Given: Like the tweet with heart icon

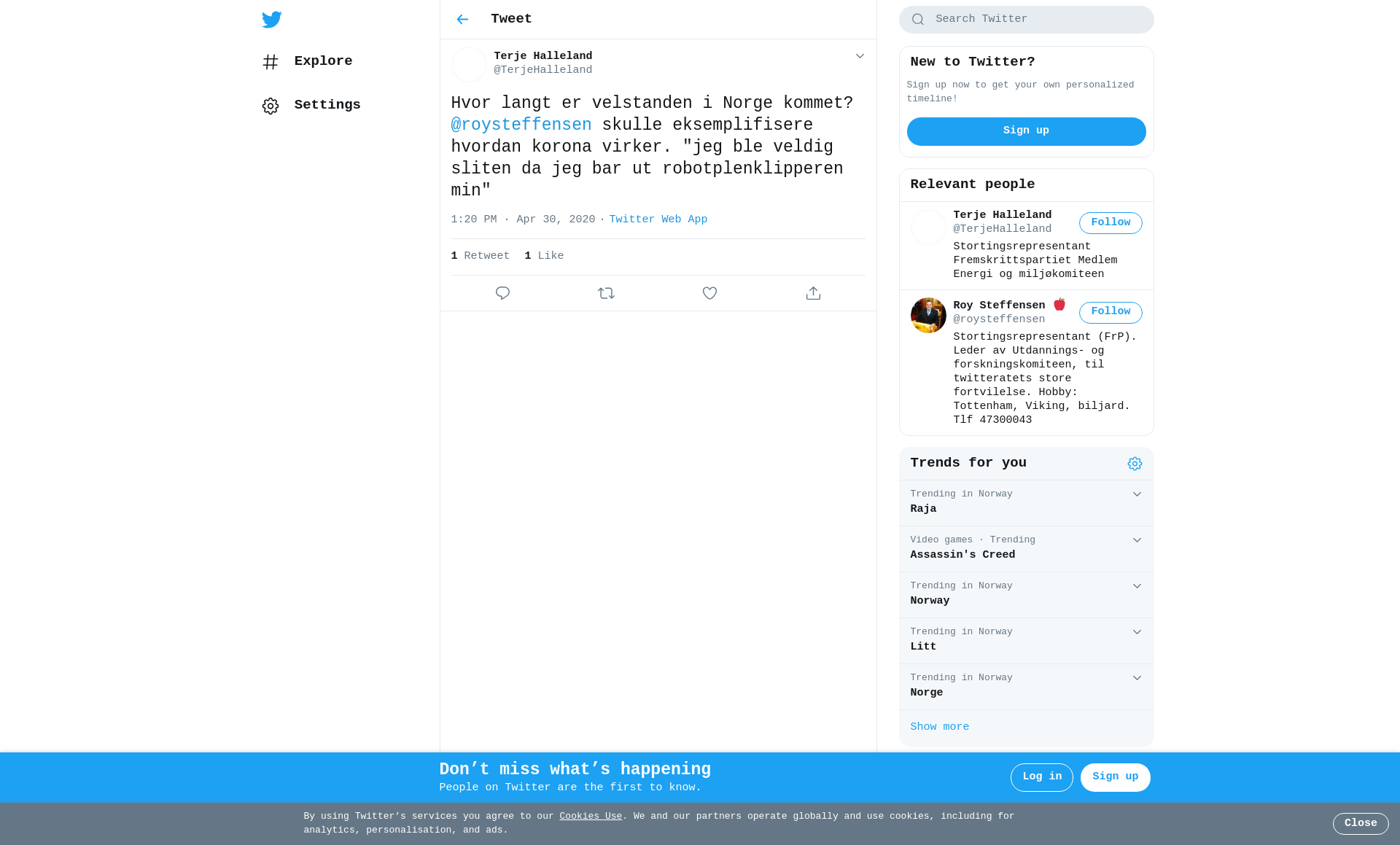Looking at the screenshot, I should 709,293.
